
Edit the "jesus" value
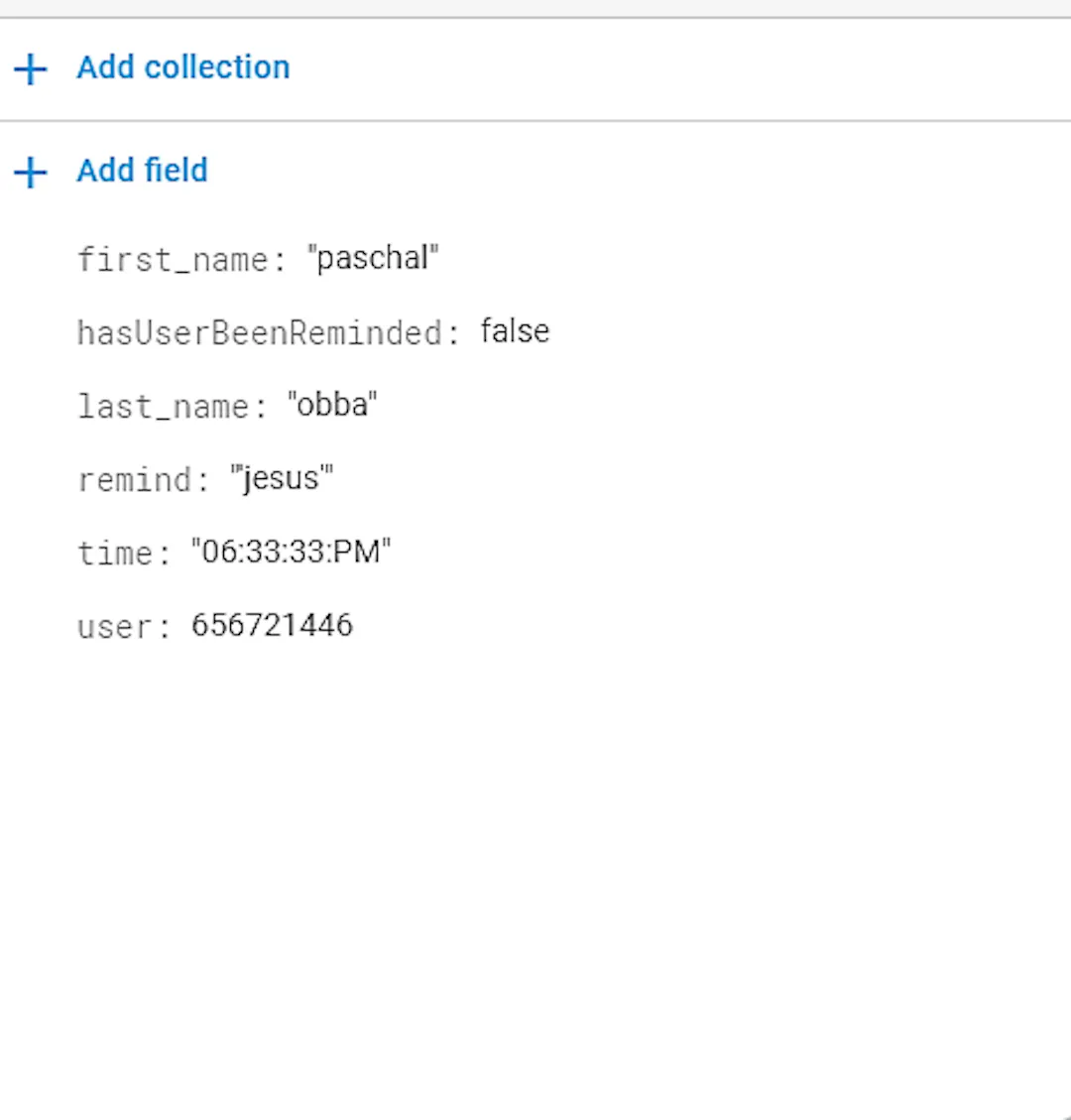[282, 478]
